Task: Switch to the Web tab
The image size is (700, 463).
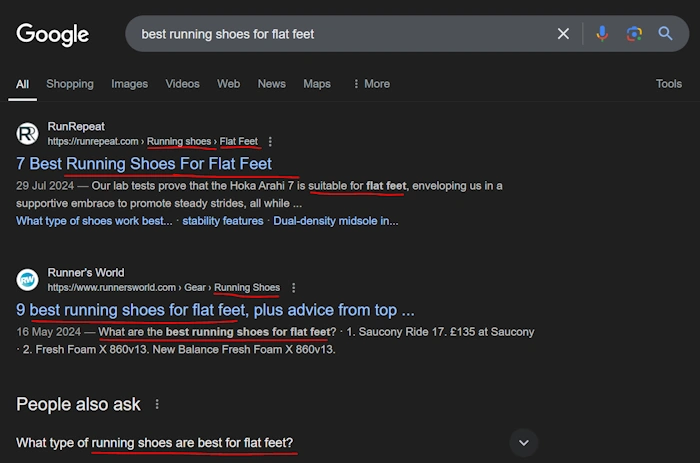Action: (x=229, y=84)
